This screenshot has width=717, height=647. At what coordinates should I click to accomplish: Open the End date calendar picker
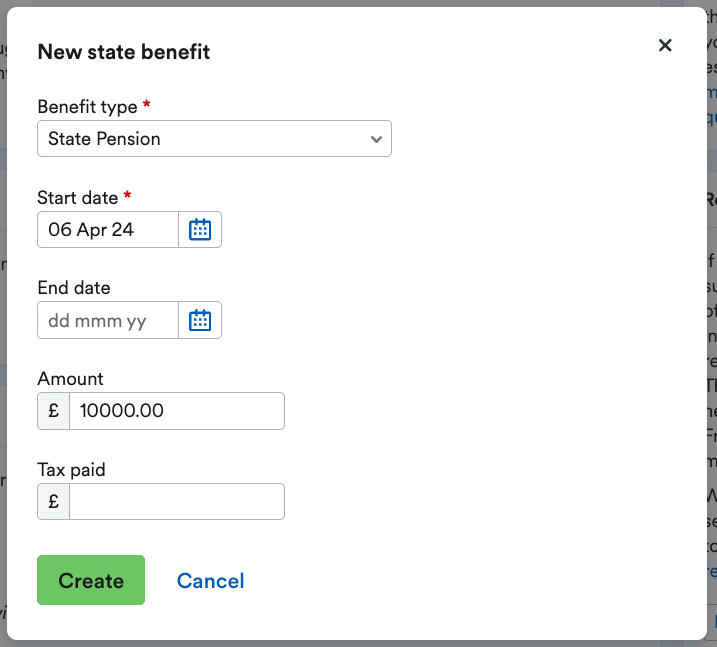(x=200, y=320)
